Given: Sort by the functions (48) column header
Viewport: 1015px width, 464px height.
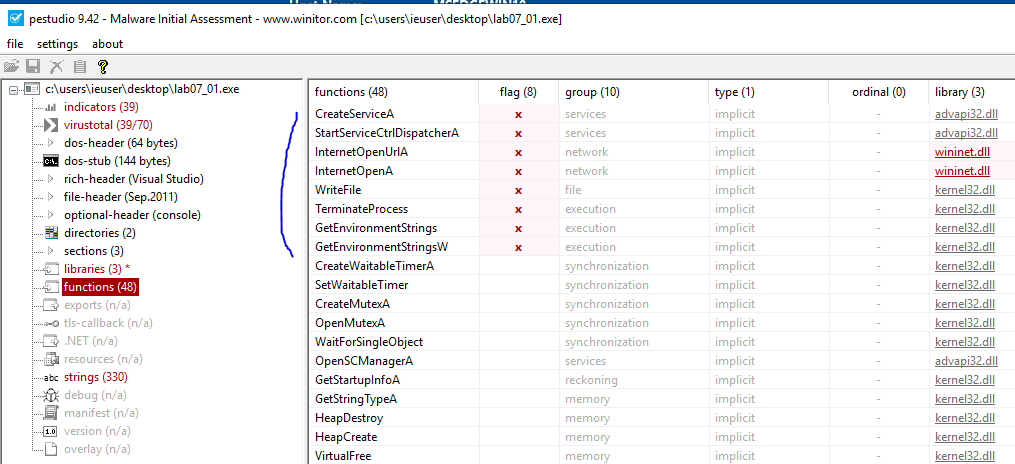Looking at the screenshot, I should click(x=394, y=93).
